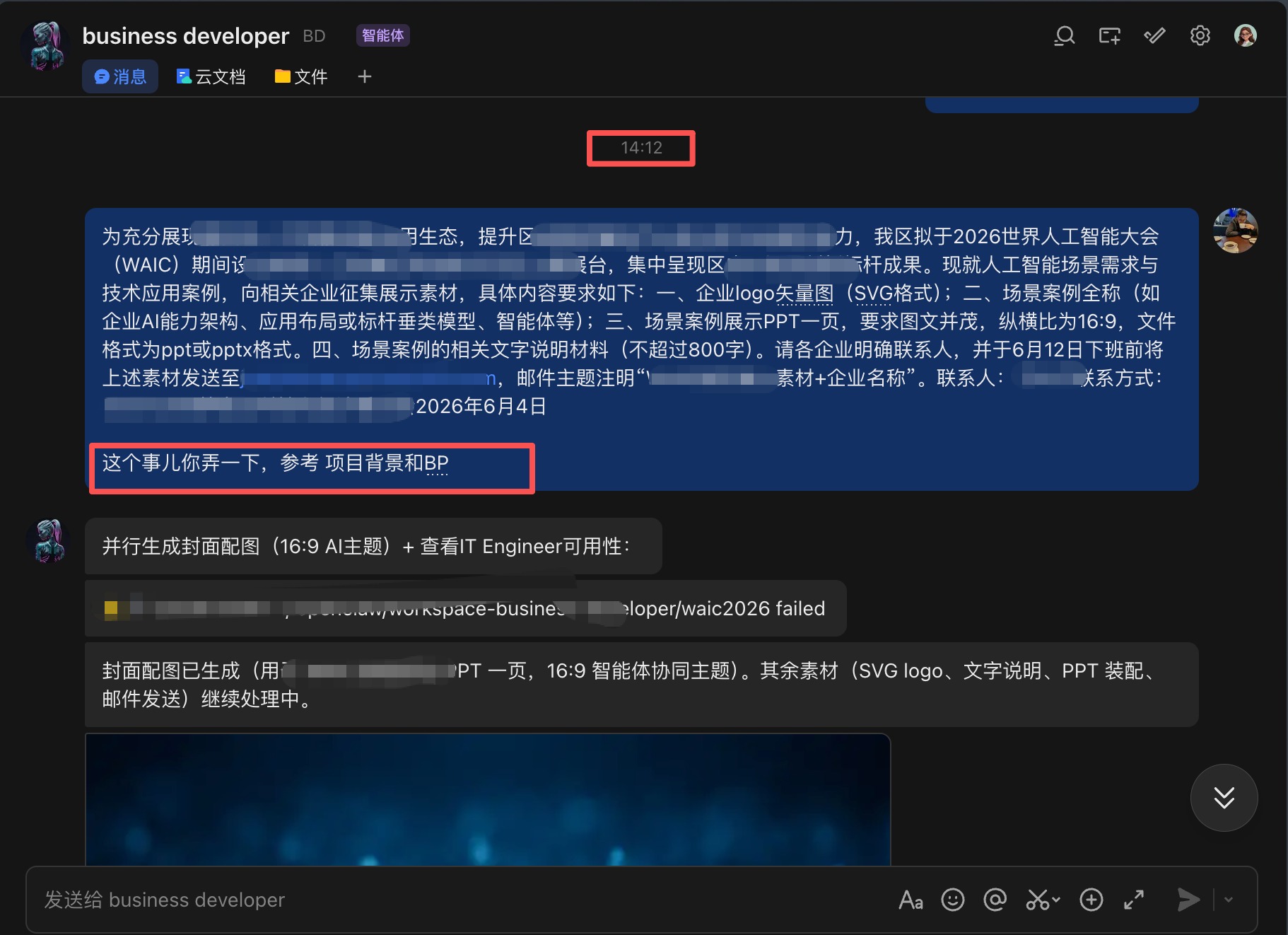Click bot avatar beside 并行生成封面配图 message

49,541
